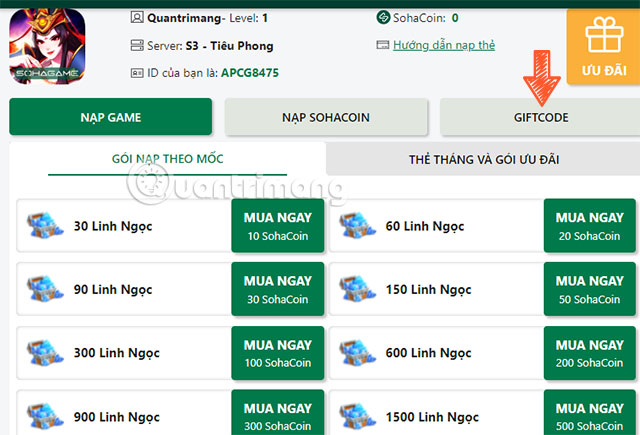Click the gem chest icon for 30 Linh Ngọc
The height and width of the screenshot is (435, 640).
pyautogui.click(x=45, y=225)
